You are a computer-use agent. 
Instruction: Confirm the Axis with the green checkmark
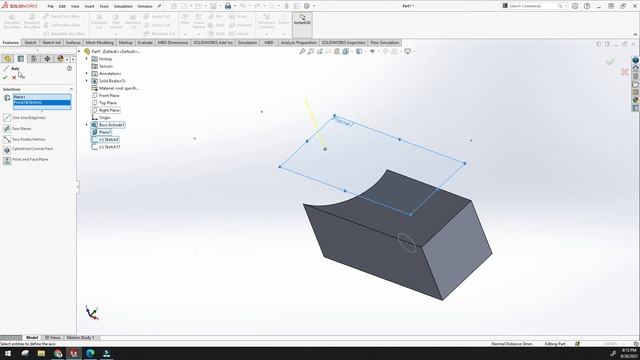coord(5,77)
